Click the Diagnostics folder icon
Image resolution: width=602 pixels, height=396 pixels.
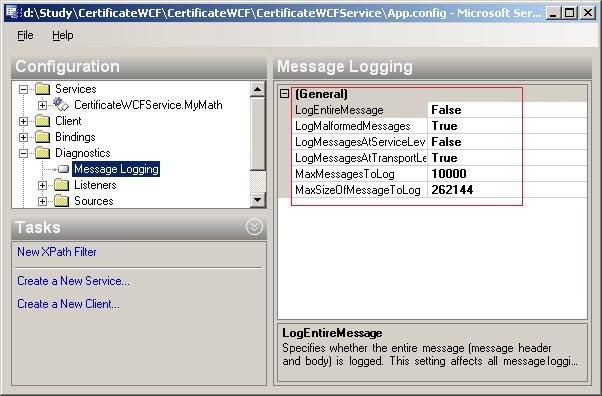coord(43,153)
